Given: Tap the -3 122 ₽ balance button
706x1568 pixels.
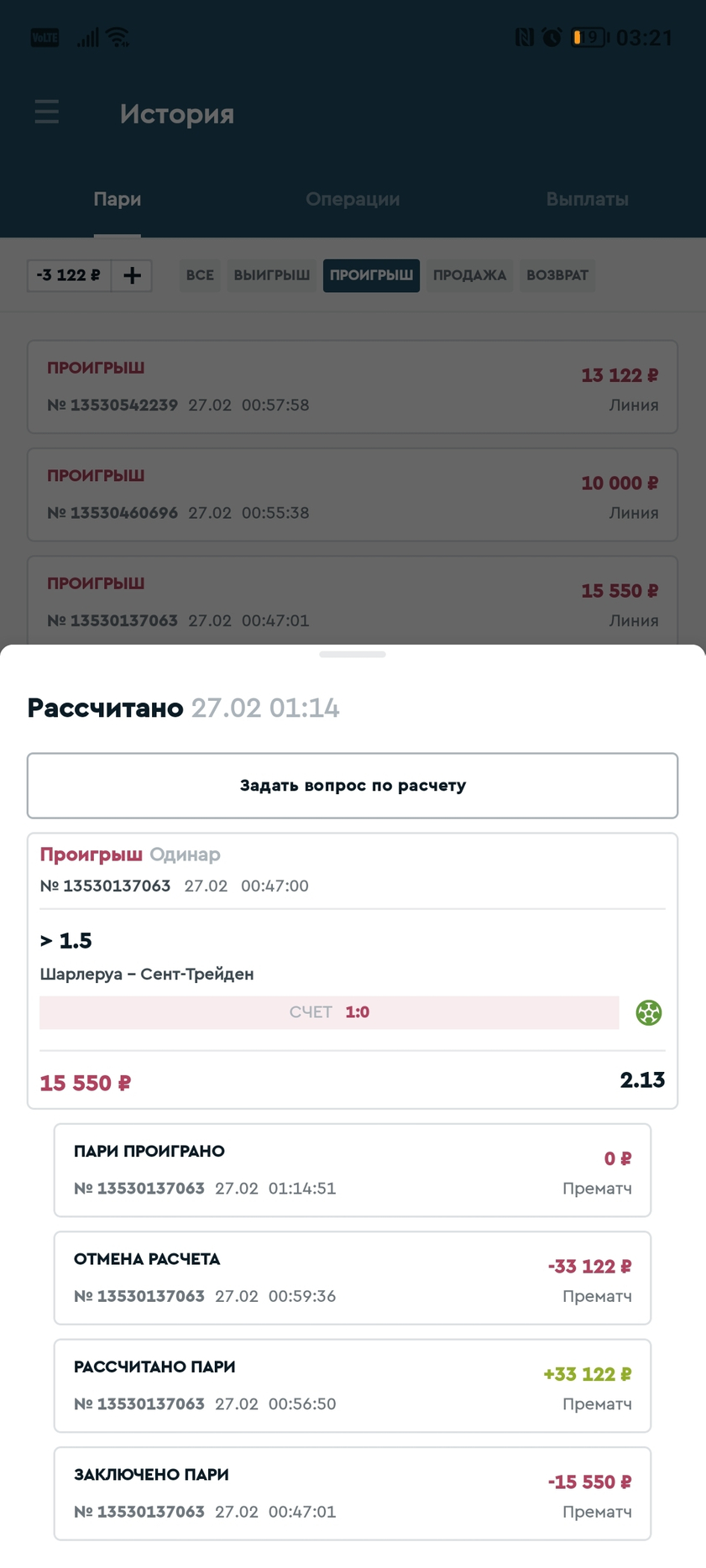Looking at the screenshot, I should [x=69, y=275].
